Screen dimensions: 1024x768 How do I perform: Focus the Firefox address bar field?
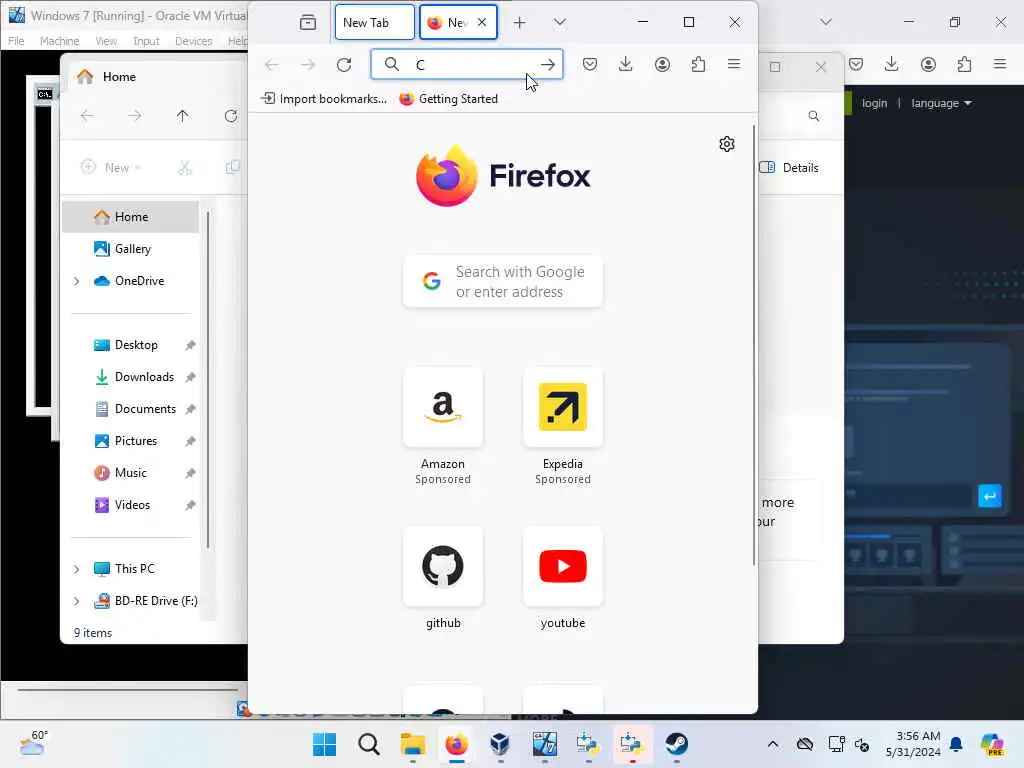pos(466,65)
